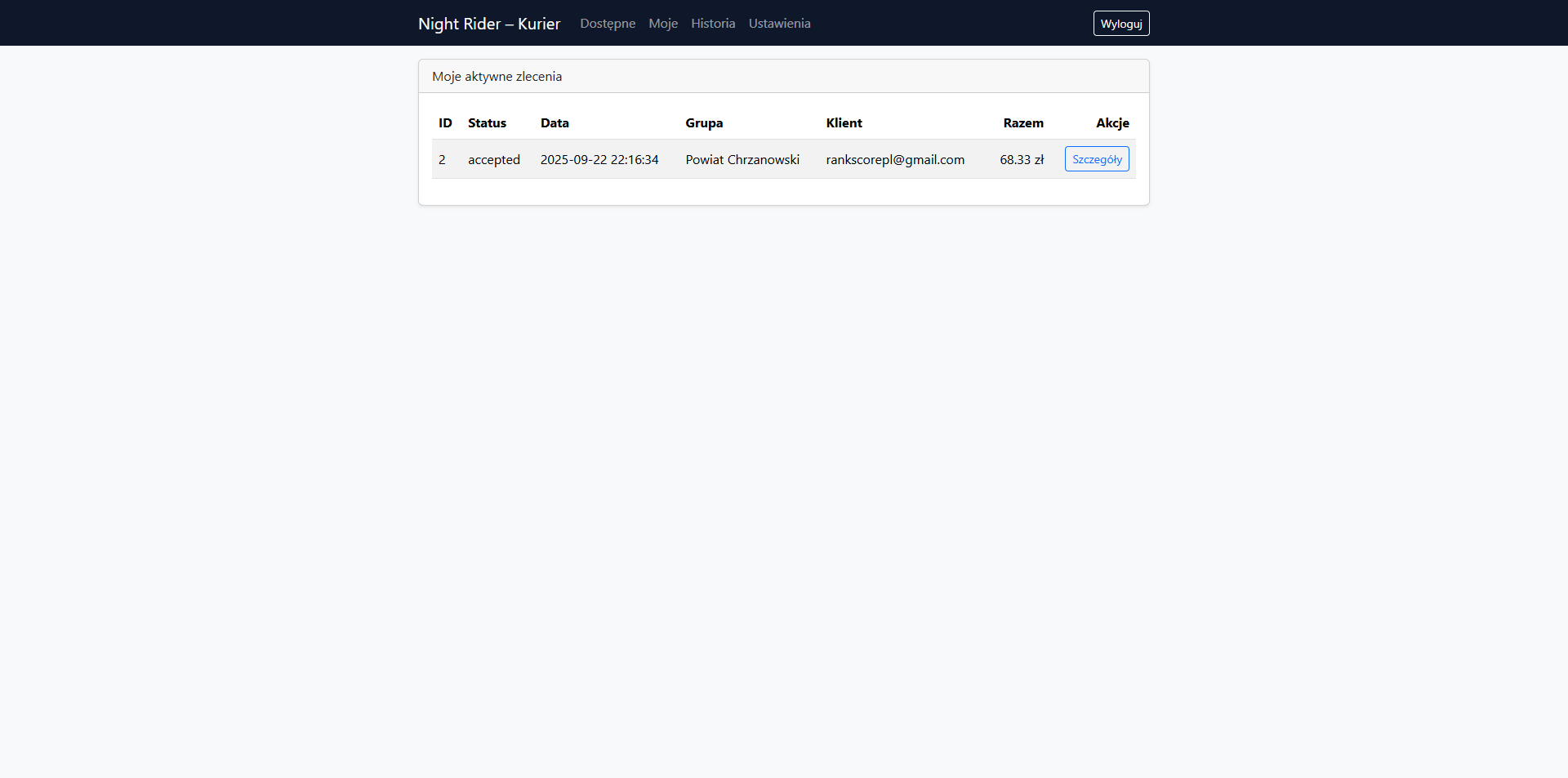
Task: Click the Night Rider – Kurier brand link
Action: [488, 24]
